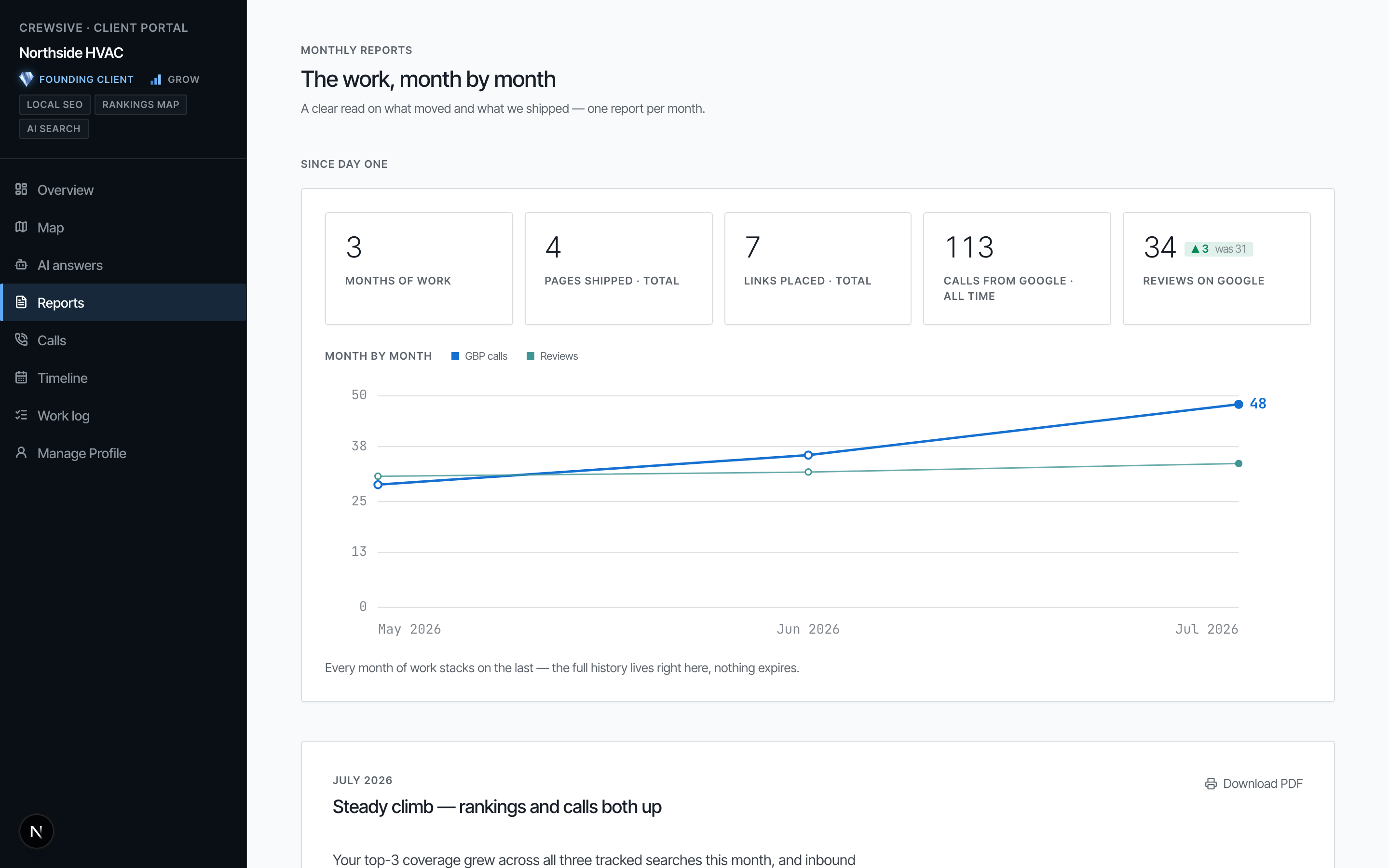Click the round N avatar badge
The width and height of the screenshot is (1389, 868).
[36, 831]
